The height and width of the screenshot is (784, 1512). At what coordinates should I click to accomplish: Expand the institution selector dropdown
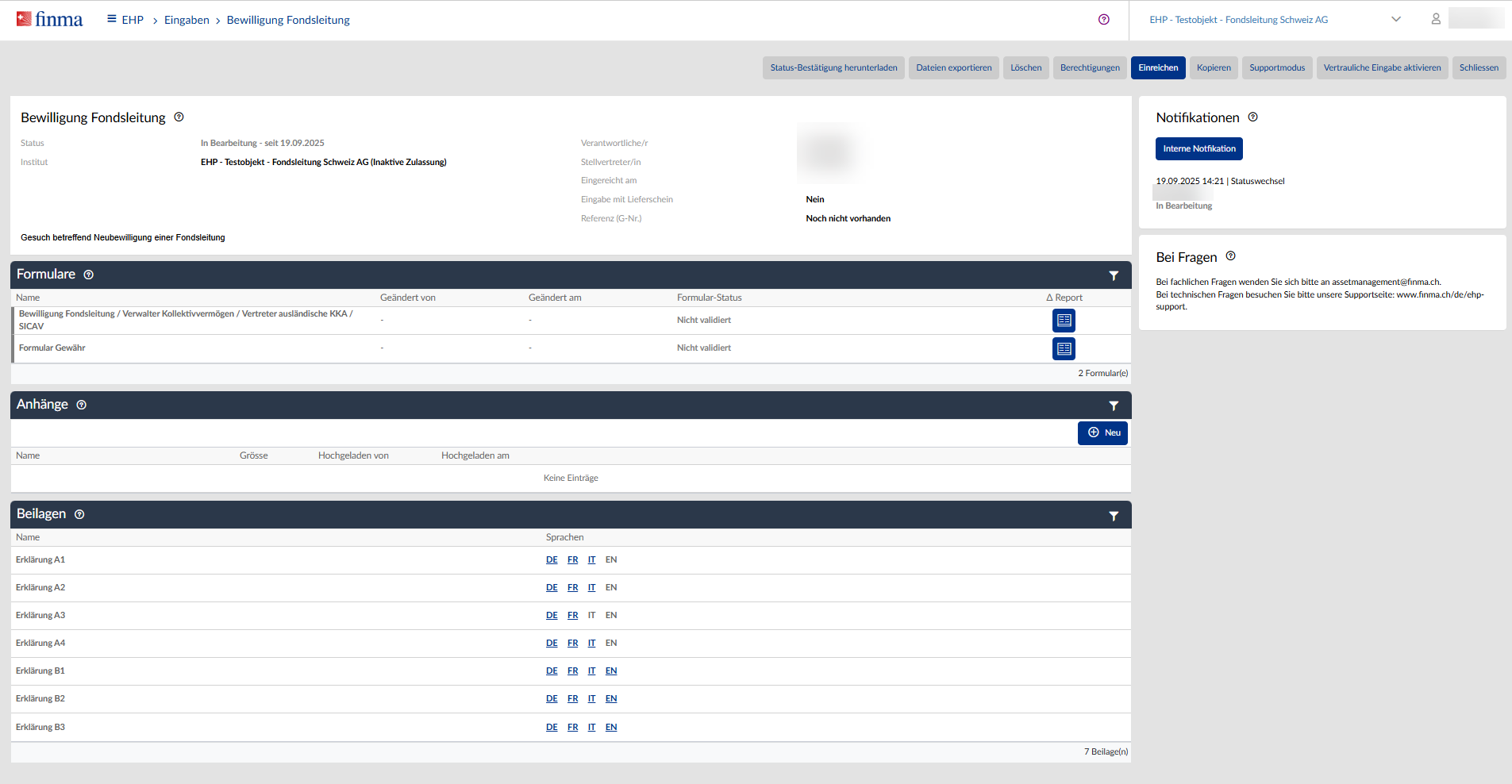coord(1395,20)
